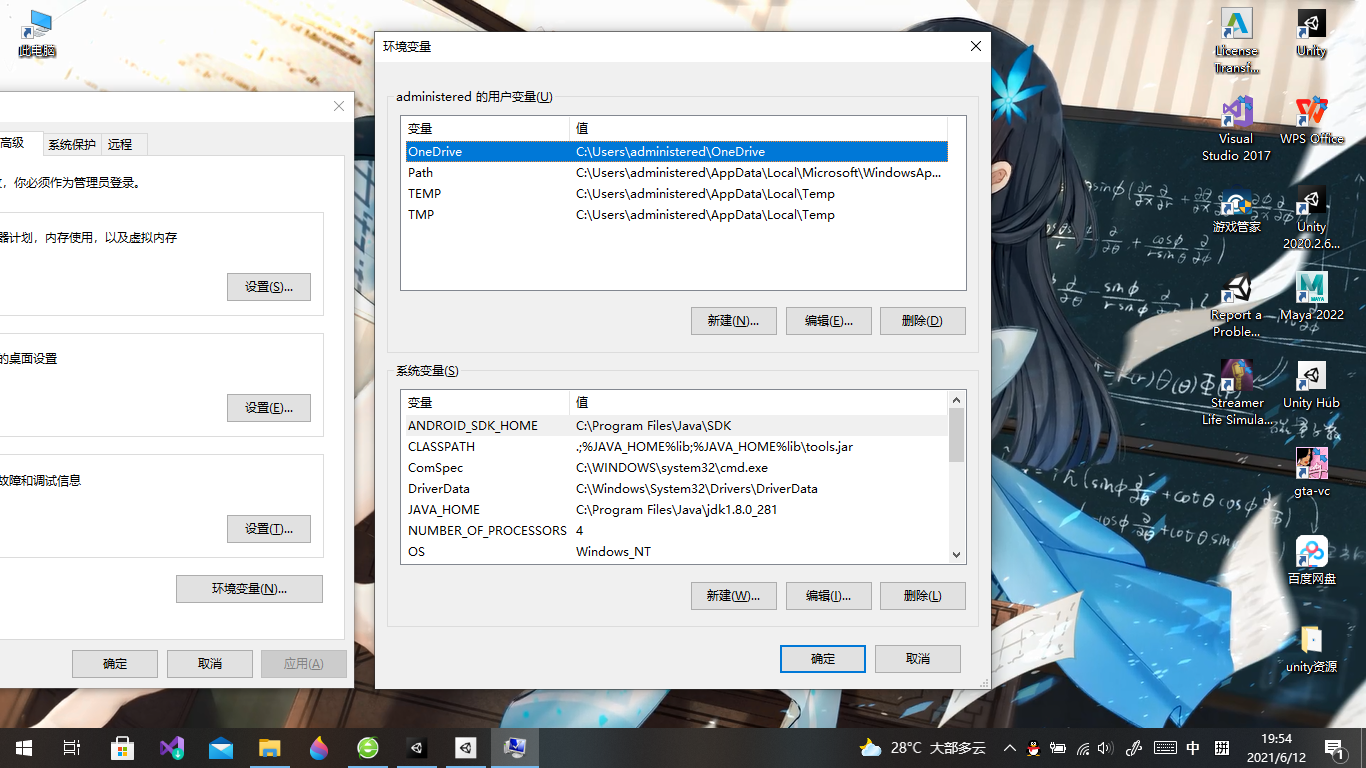Viewport: 1366px width, 768px height.
Task: Open Task View in the taskbar
Action: click(72, 748)
